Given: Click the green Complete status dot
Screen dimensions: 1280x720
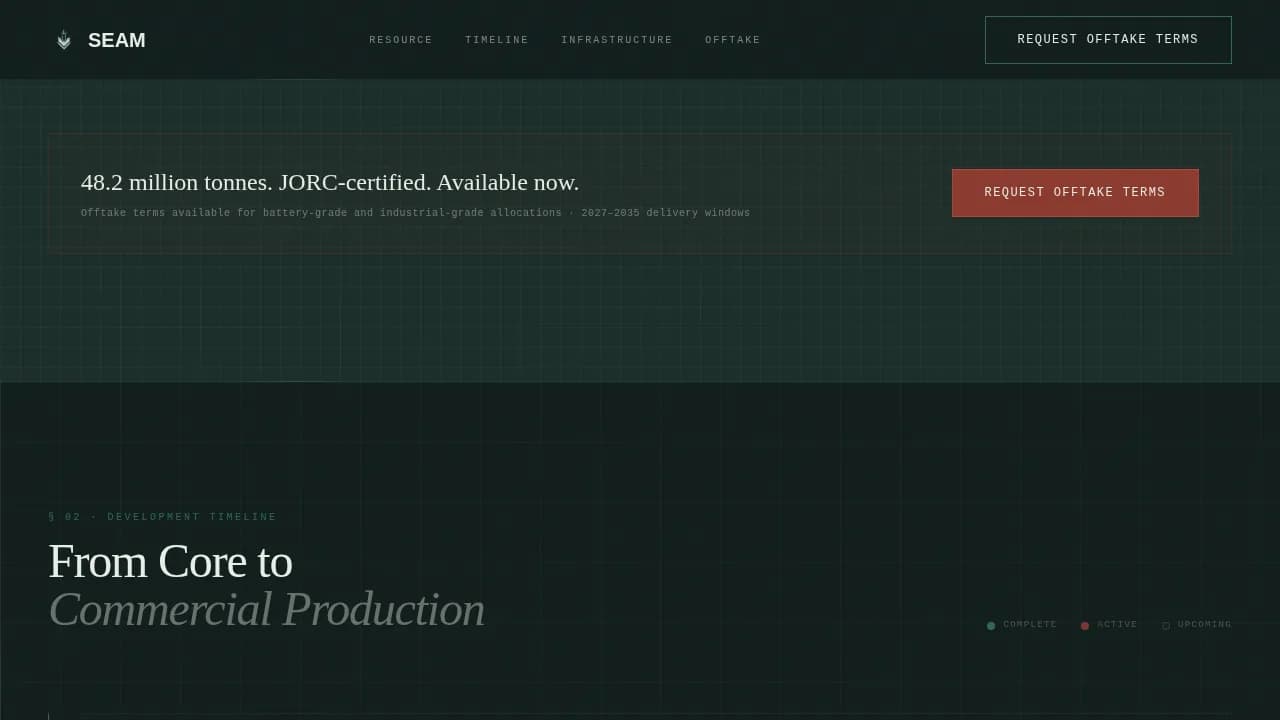Looking at the screenshot, I should [991, 625].
